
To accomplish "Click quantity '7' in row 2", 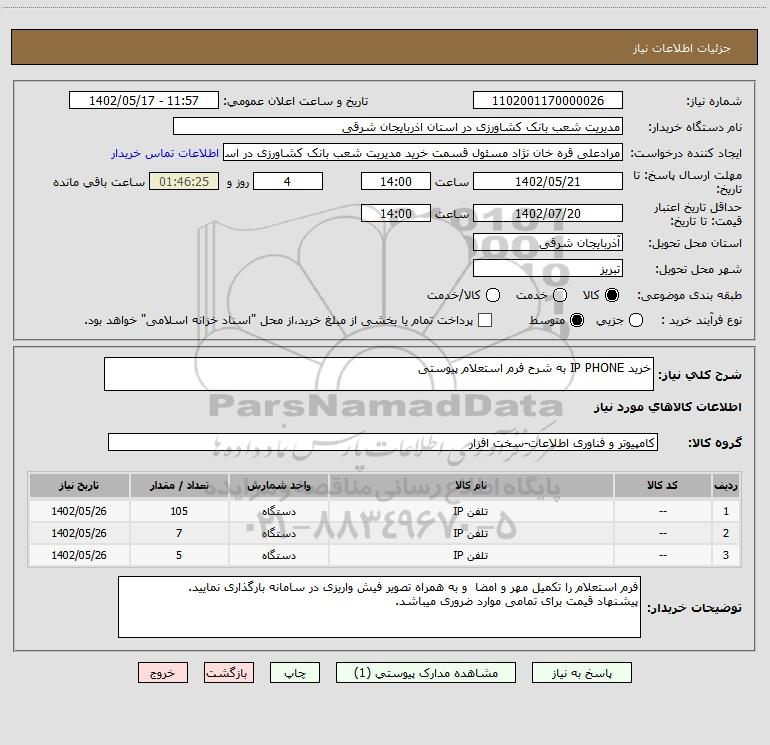I will coord(179,533).
